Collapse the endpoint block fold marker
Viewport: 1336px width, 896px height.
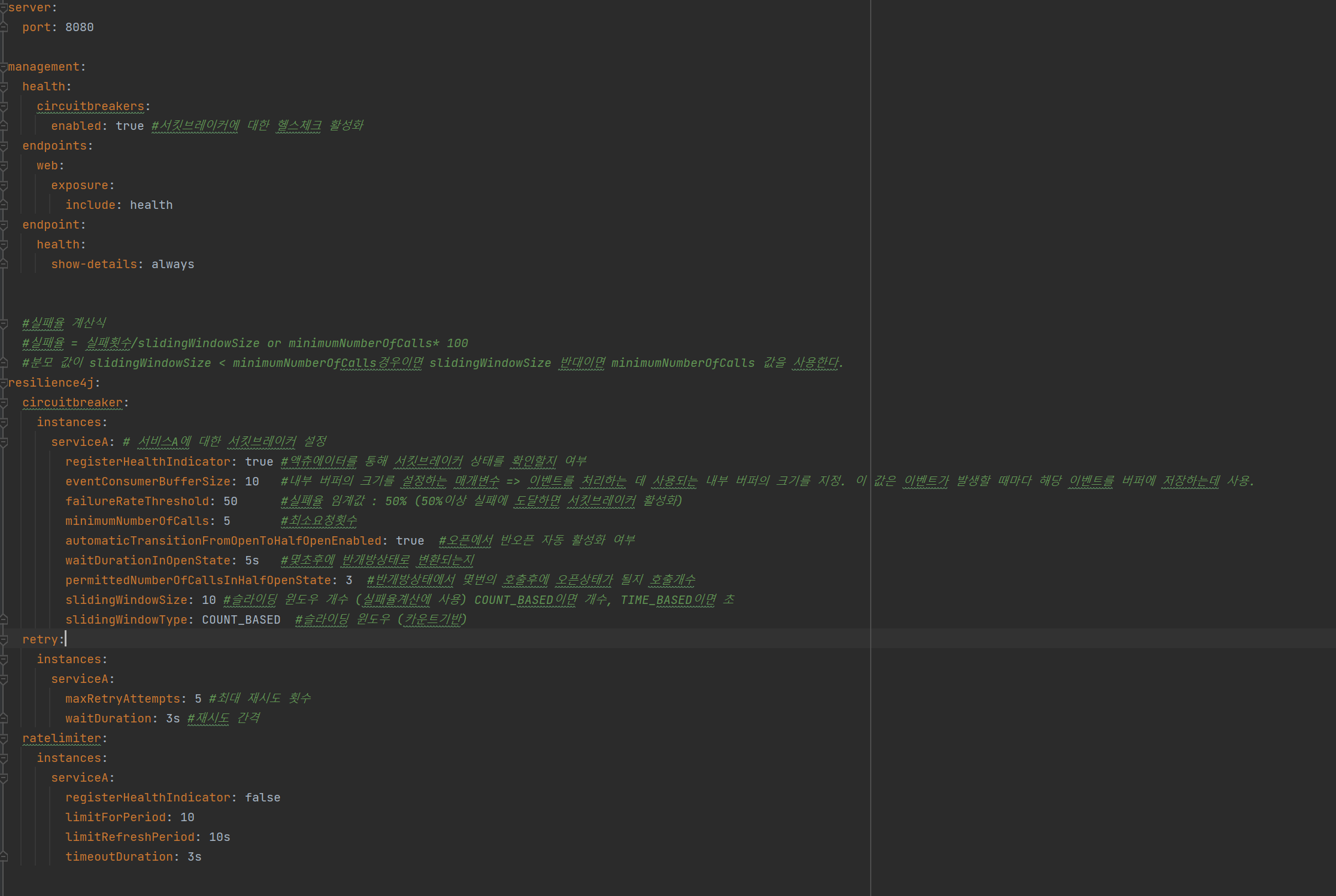pyautogui.click(x=3, y=225)
